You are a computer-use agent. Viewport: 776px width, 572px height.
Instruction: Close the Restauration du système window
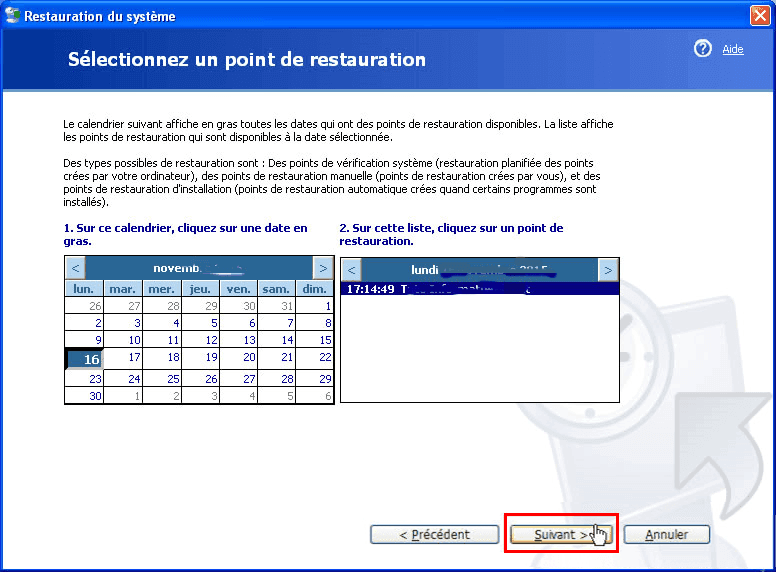[760, 15]
